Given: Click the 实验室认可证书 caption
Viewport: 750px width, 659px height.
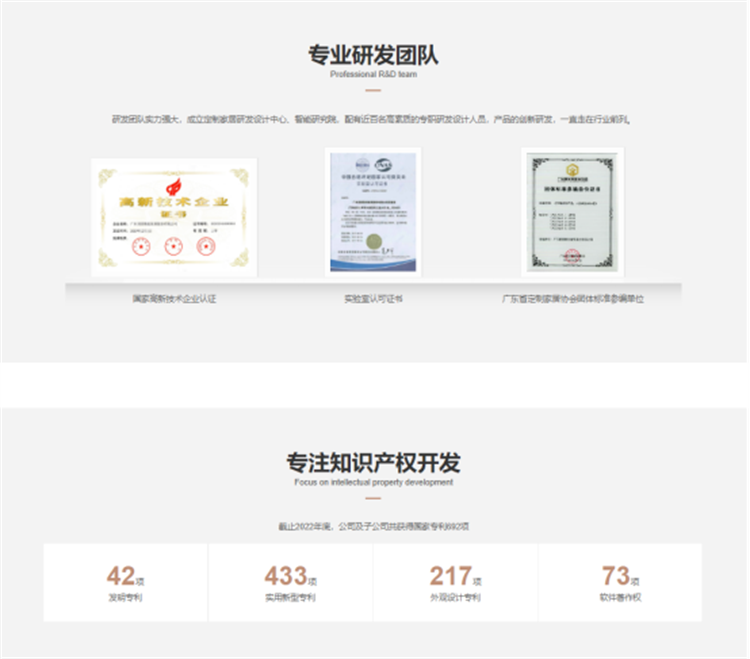Looking at the screenshot, I should point(373,299).
